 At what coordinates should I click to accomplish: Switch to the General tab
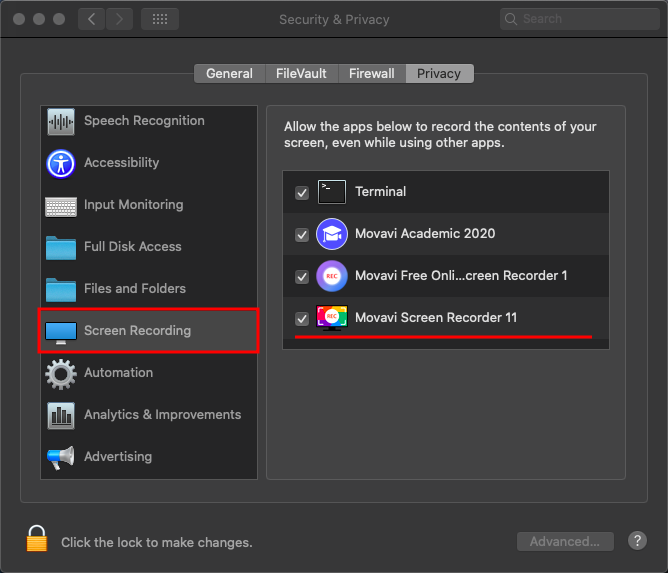(x=230, y=74)
